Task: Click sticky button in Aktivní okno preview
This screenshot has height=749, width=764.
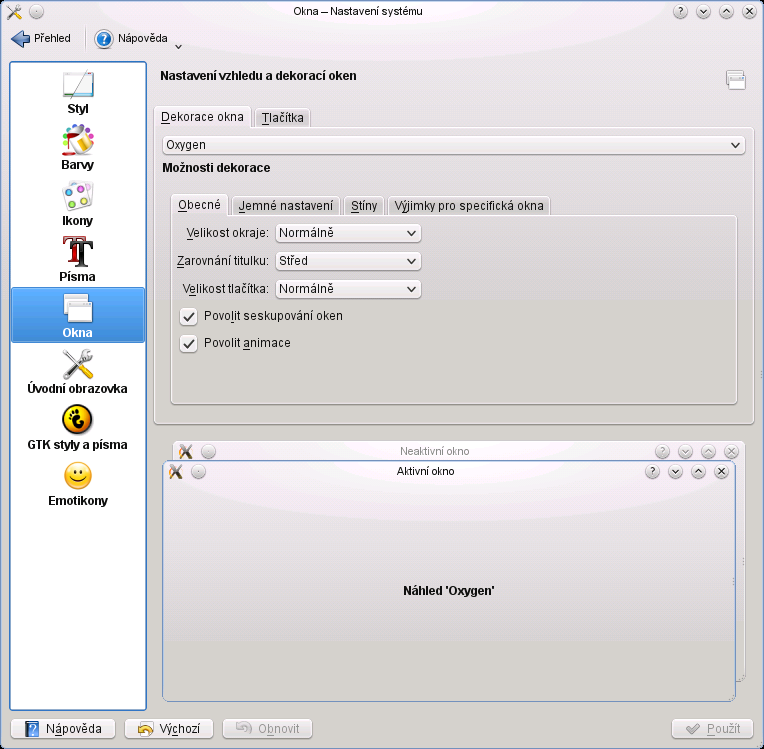Action: point(198,472)
